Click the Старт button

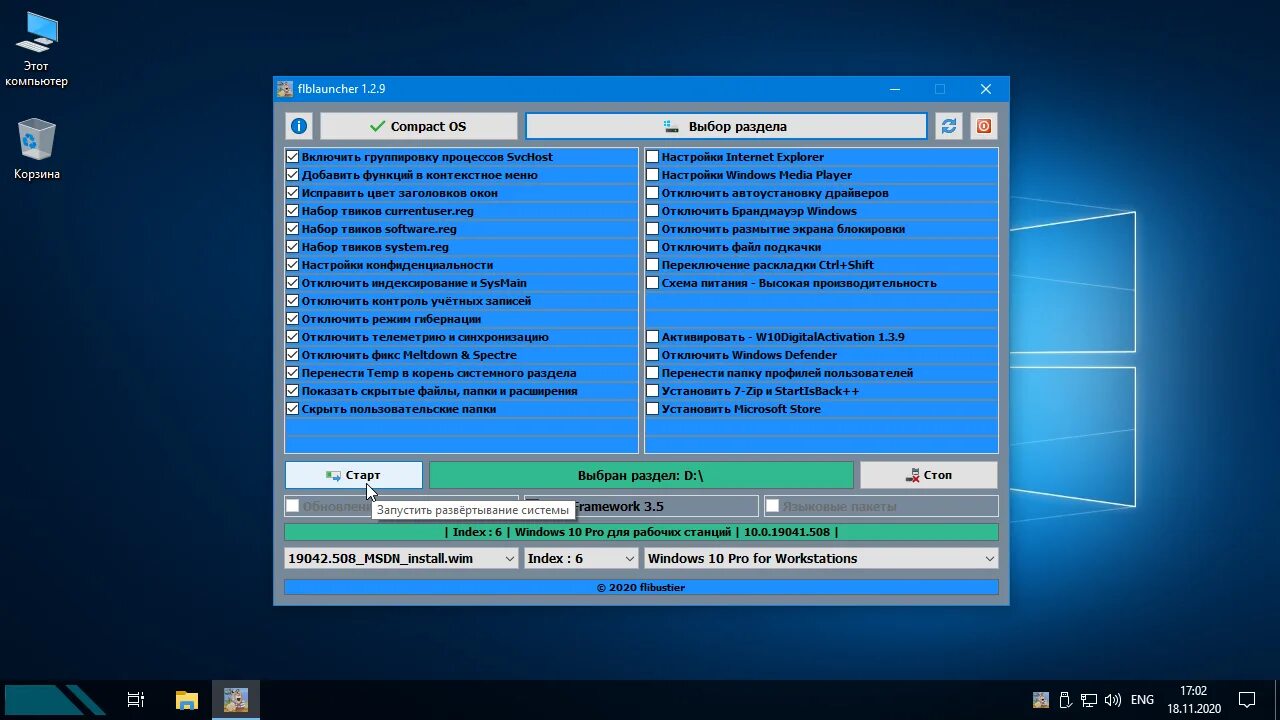(x=354, y=475)
